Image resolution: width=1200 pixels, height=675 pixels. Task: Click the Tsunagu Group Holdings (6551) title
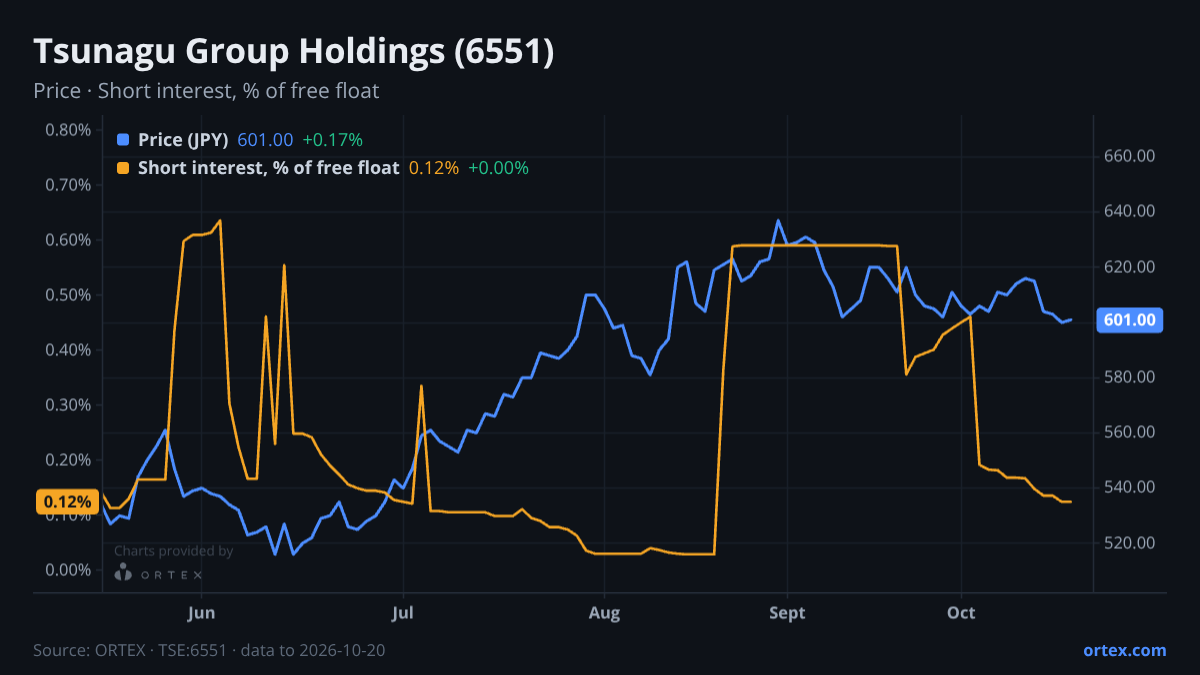[x=294, y=52]
